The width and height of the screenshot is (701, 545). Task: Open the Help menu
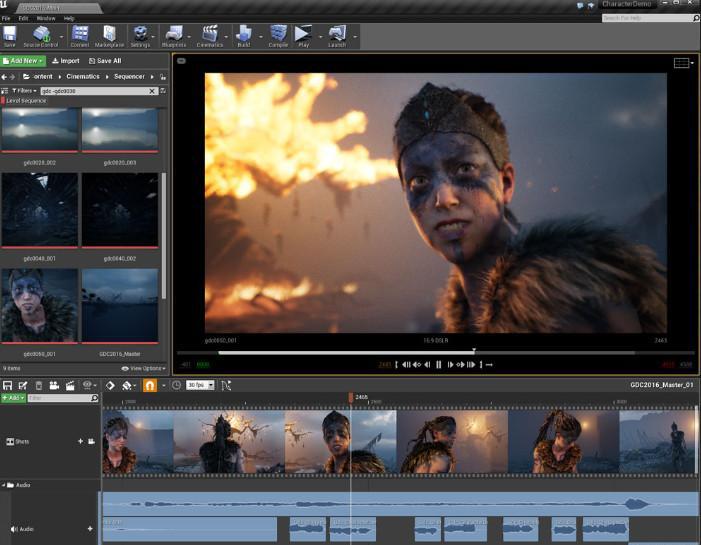tap(69, 18)
